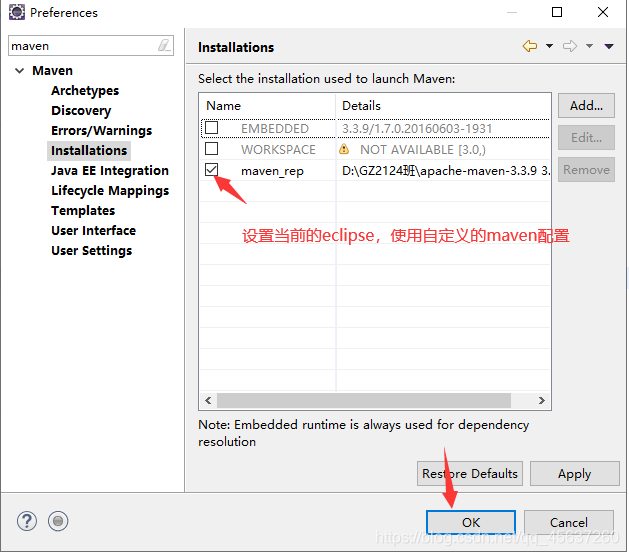Screen dimensions: 629x556
Task: Click the Edit... button
Action: click(x=586, y=138)
